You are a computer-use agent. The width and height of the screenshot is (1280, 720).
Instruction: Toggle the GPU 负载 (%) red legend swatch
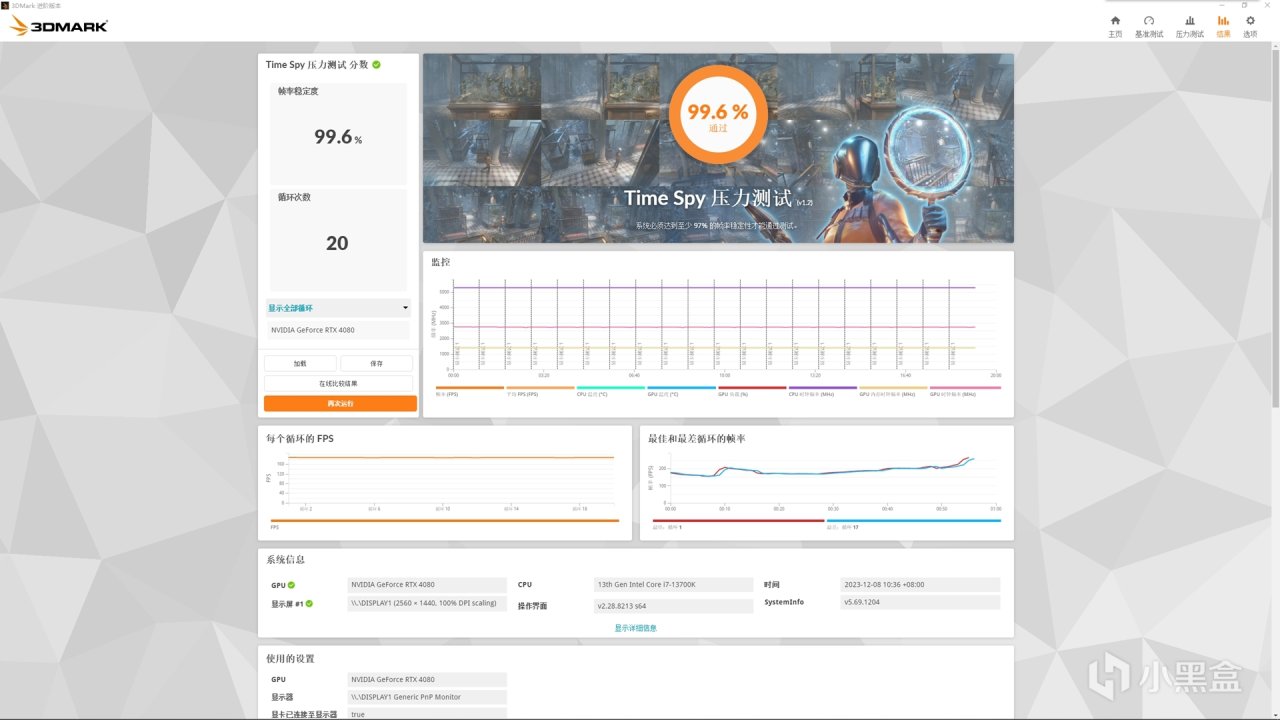point(752,388)
